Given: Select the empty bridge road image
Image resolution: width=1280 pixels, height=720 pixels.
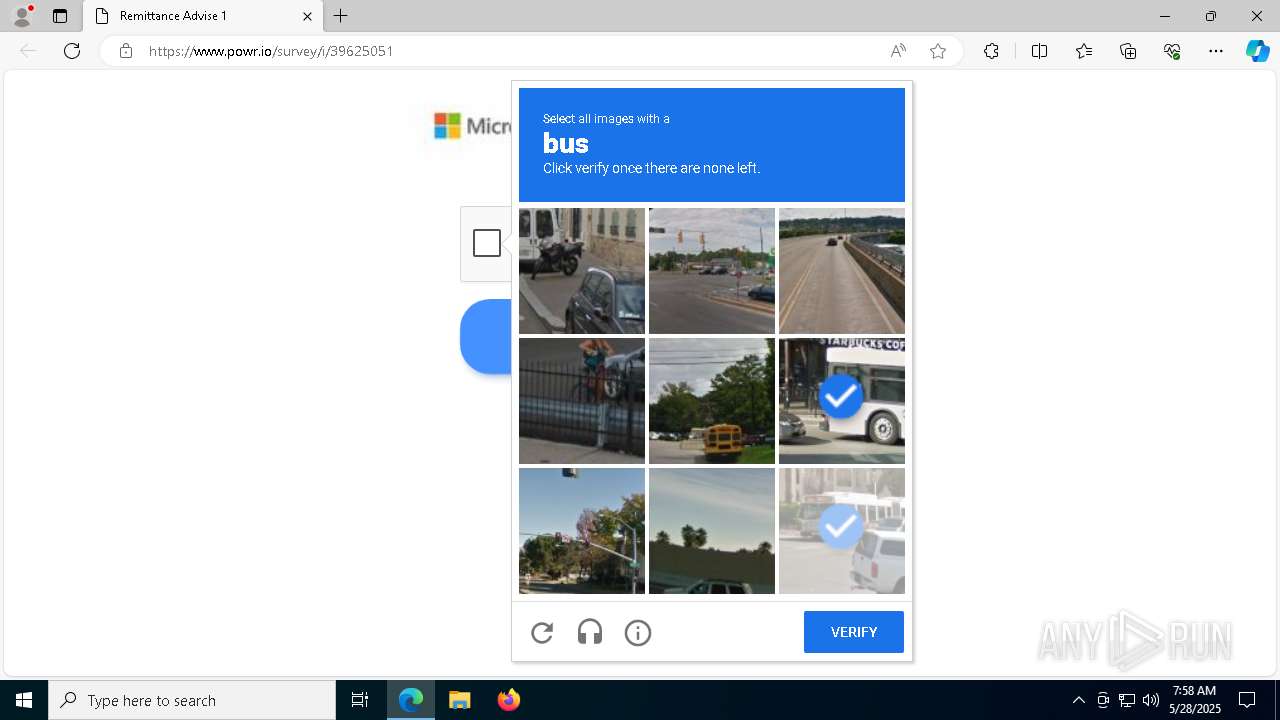Looking at the screenshot, I should [x=842, y=271].
